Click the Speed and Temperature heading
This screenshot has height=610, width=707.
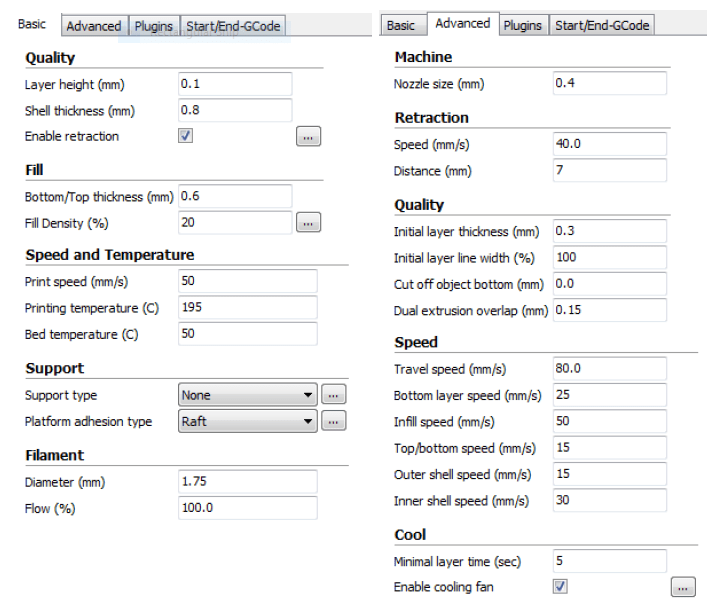[110, 255]
